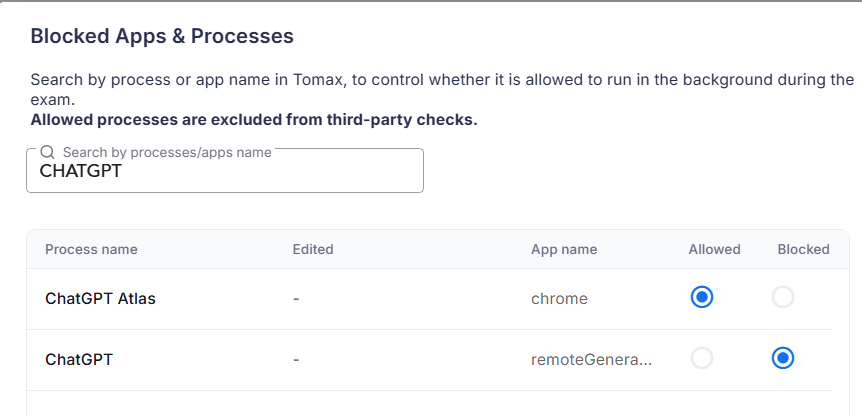Image resolution: width=862 pixels, height=416 pixels.
Task: Click the truncated remoteGenera... app name
Action: tap(592, 359)
